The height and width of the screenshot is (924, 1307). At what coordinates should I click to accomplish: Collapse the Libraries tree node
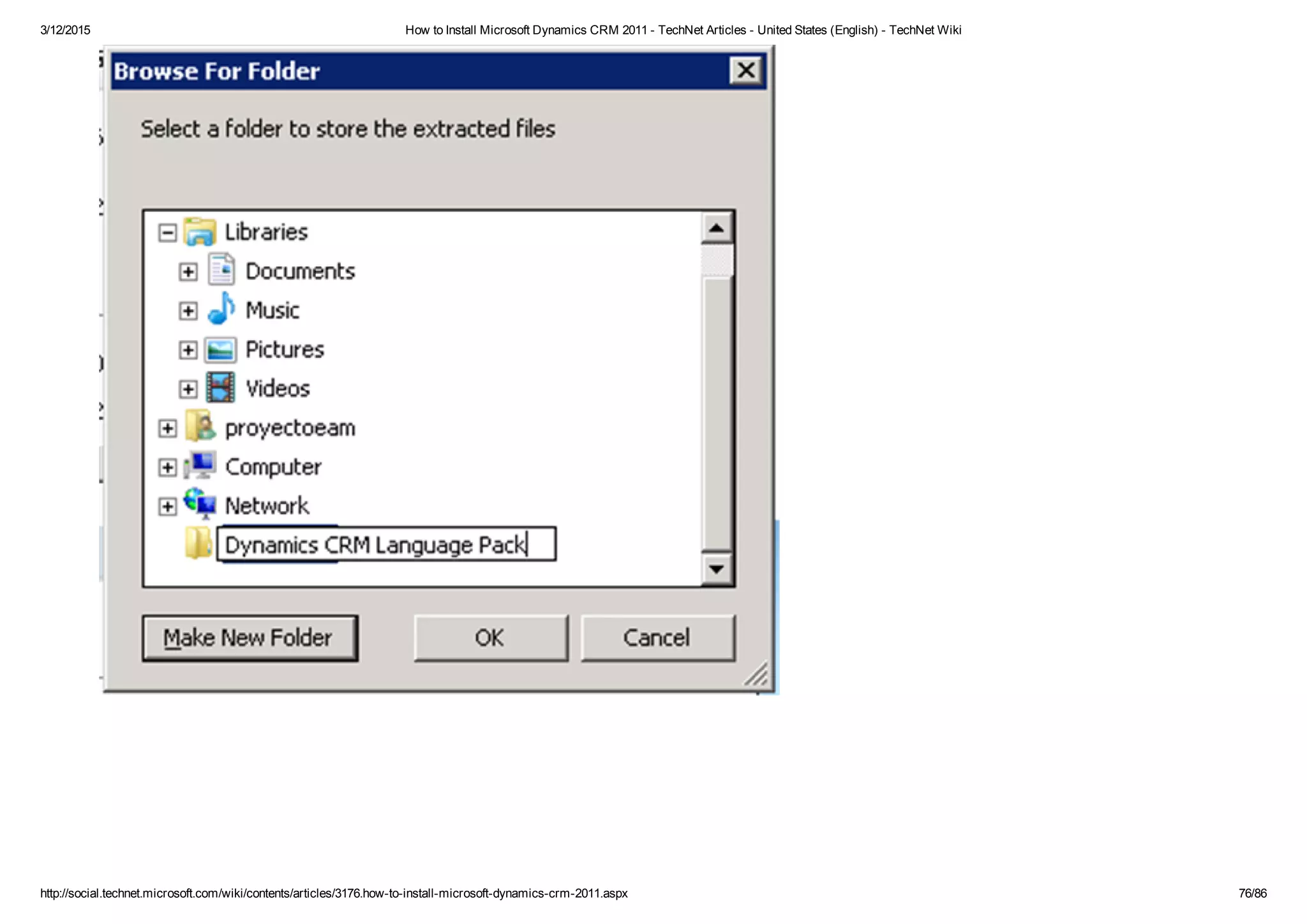(x=167, y=233)
